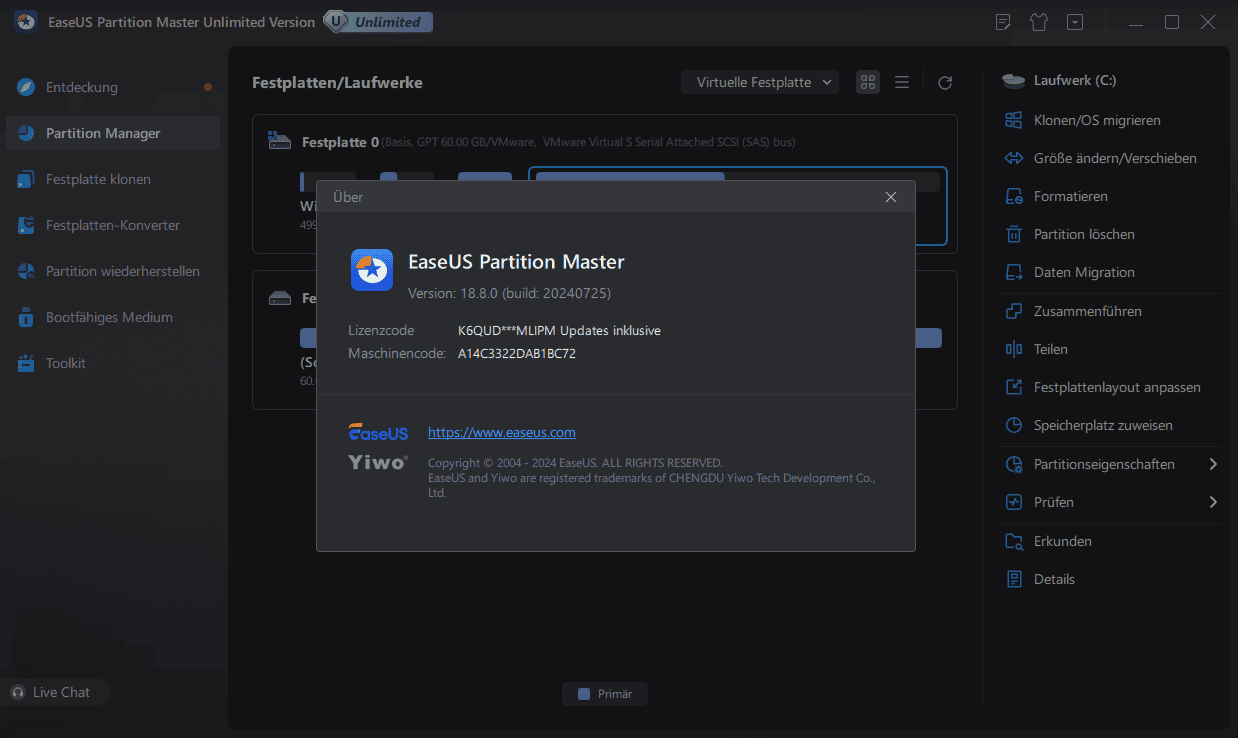Select Partitionseigenschaften in right panel
The height and width of the screenshot is (738, 1238).
[1104, 464]
